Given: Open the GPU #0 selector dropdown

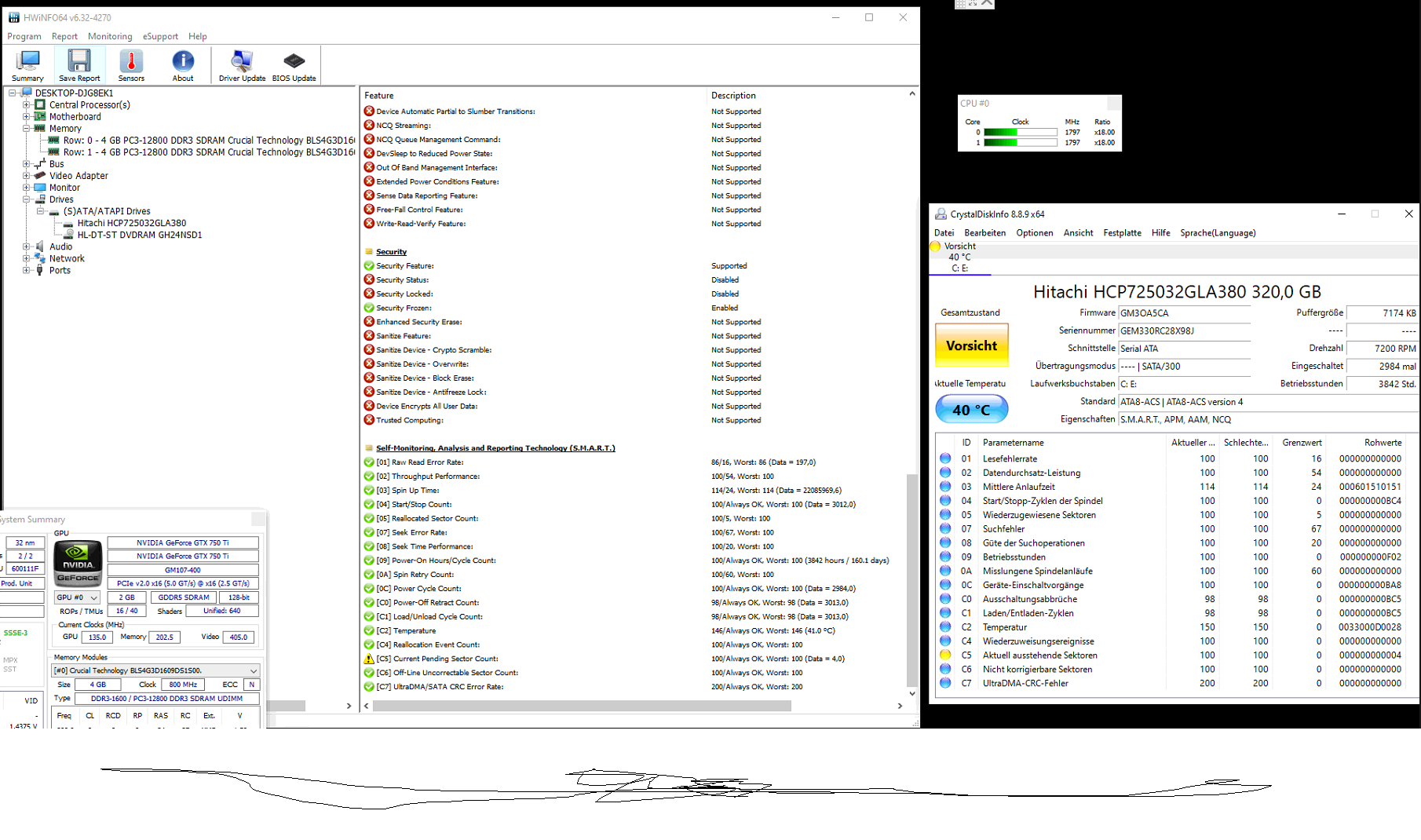Looking at the screenshot, I should tap(77, 597).
